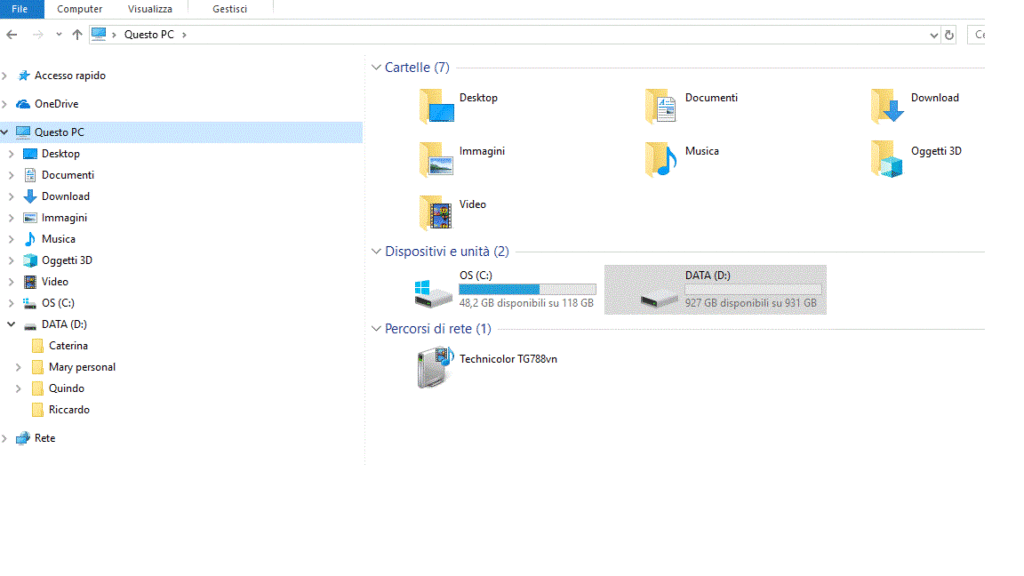Select the Desktop folder icon

(x=436, y=106)
